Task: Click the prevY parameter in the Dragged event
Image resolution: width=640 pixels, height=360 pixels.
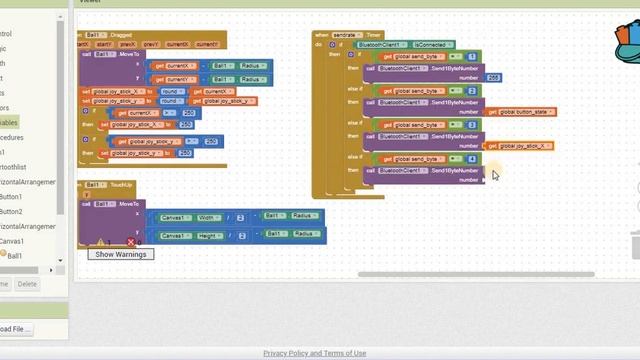Action: [x=151, y=44]
